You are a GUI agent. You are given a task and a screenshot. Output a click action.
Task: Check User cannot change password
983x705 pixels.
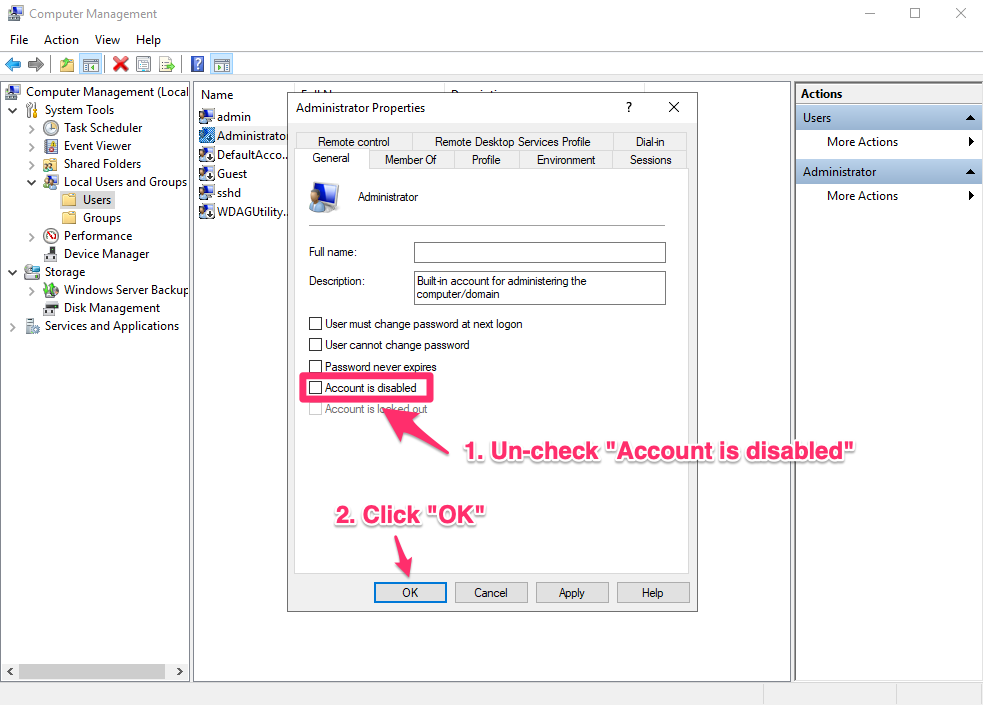click(x=316, y=344)
